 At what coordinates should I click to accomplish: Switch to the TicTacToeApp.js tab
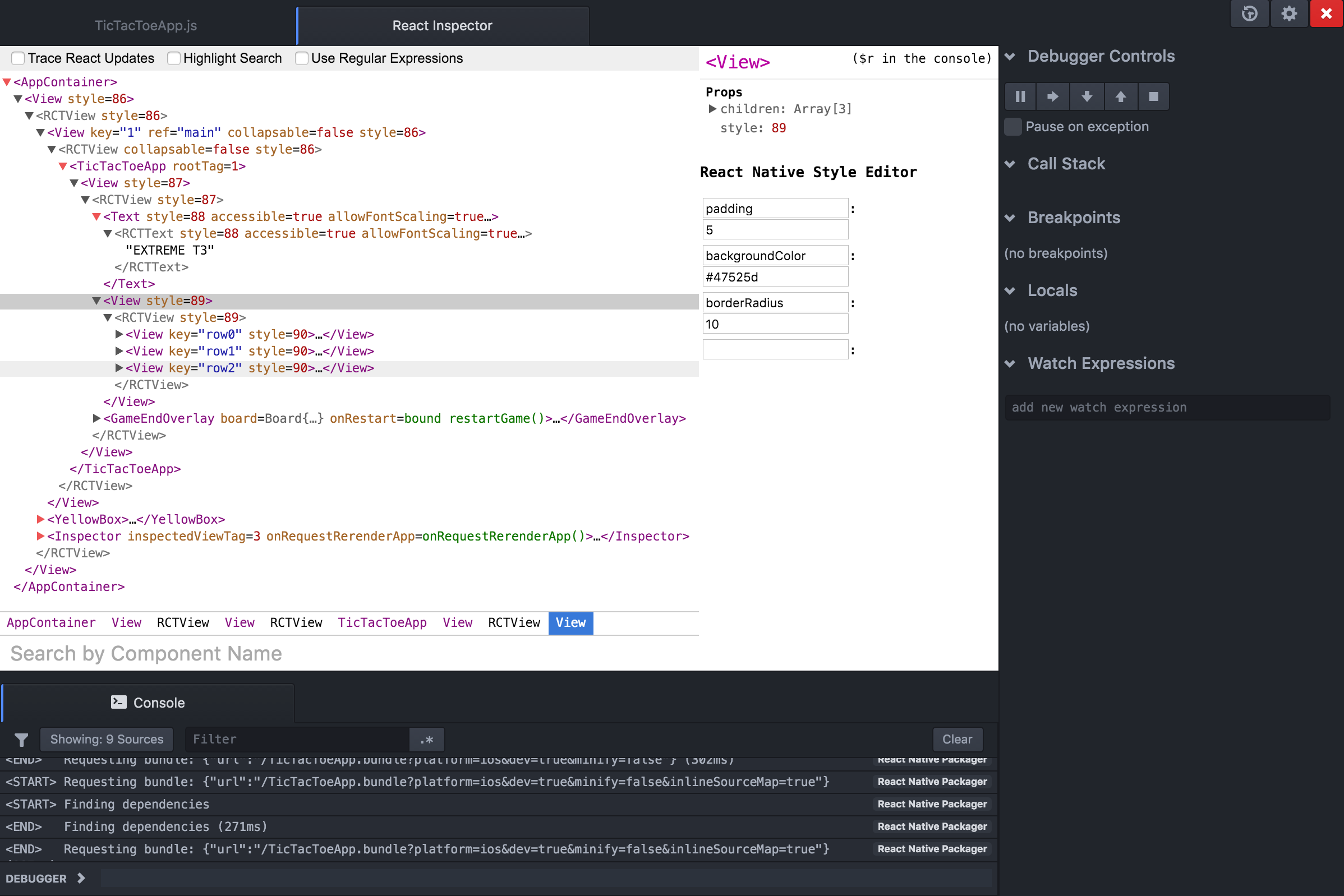146,26
